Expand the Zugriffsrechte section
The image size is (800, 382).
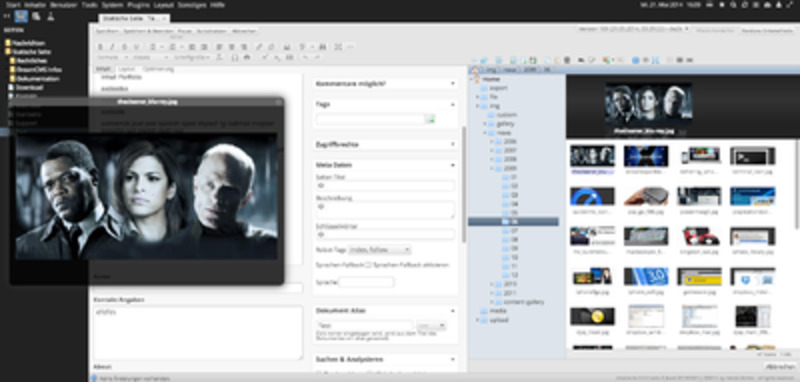(x=453, y=144)
